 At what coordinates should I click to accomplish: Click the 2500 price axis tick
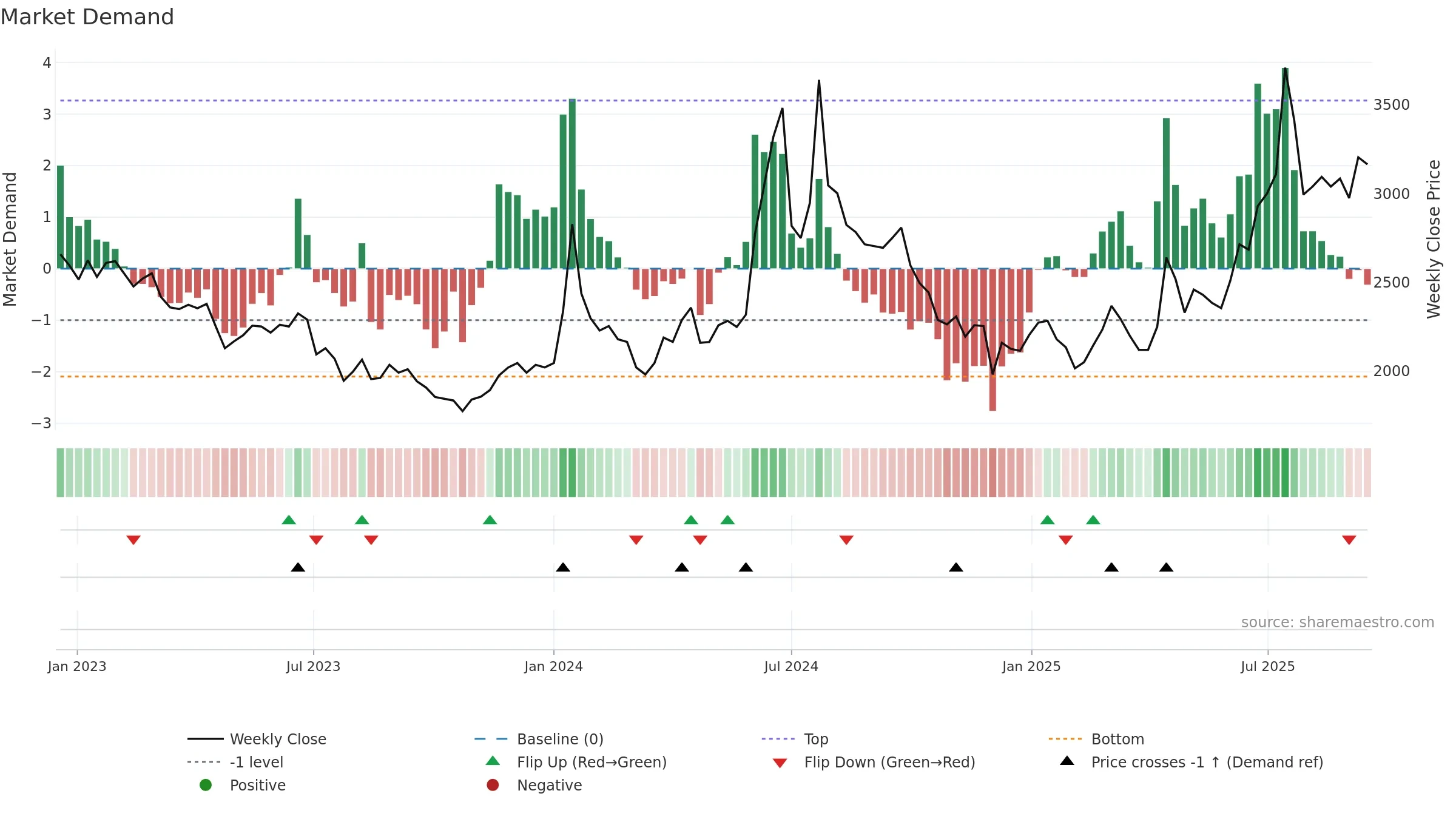click(x=1392, y=282)
